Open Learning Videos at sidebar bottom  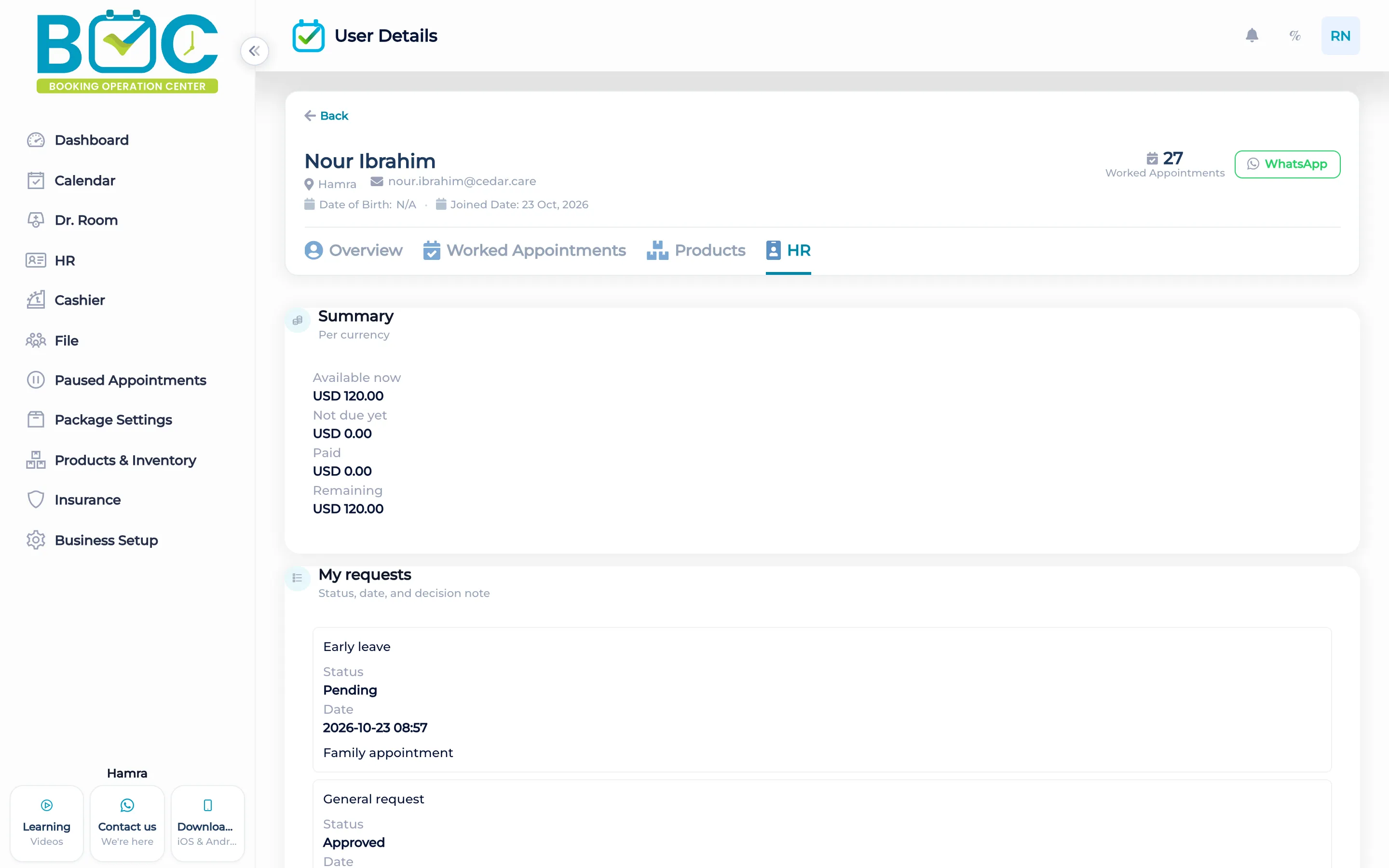click(x=46, y=823)
